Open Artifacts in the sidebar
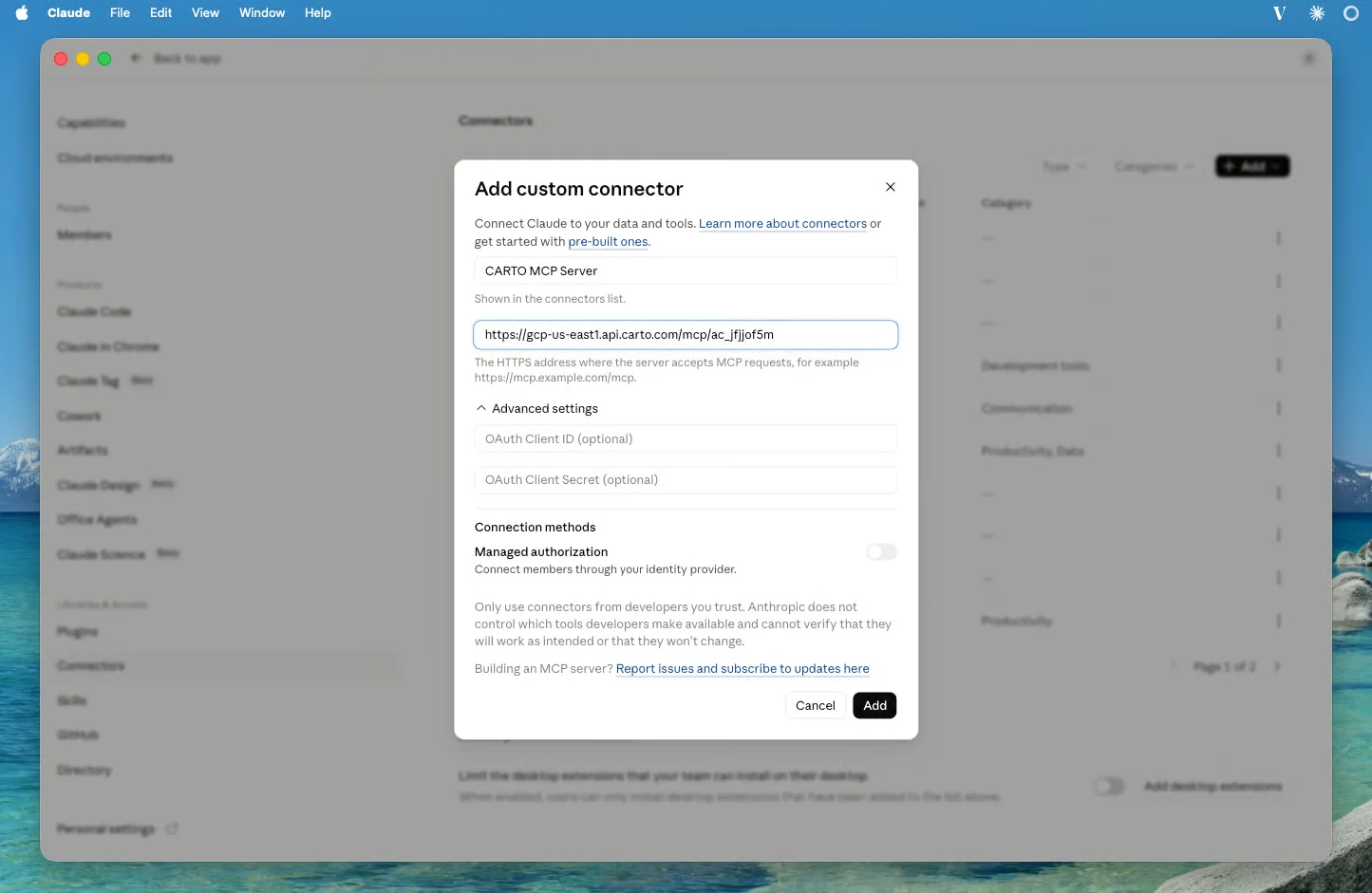Image resolution: width=1372 pixels, height=893 pixels. (x=83, y=451)
